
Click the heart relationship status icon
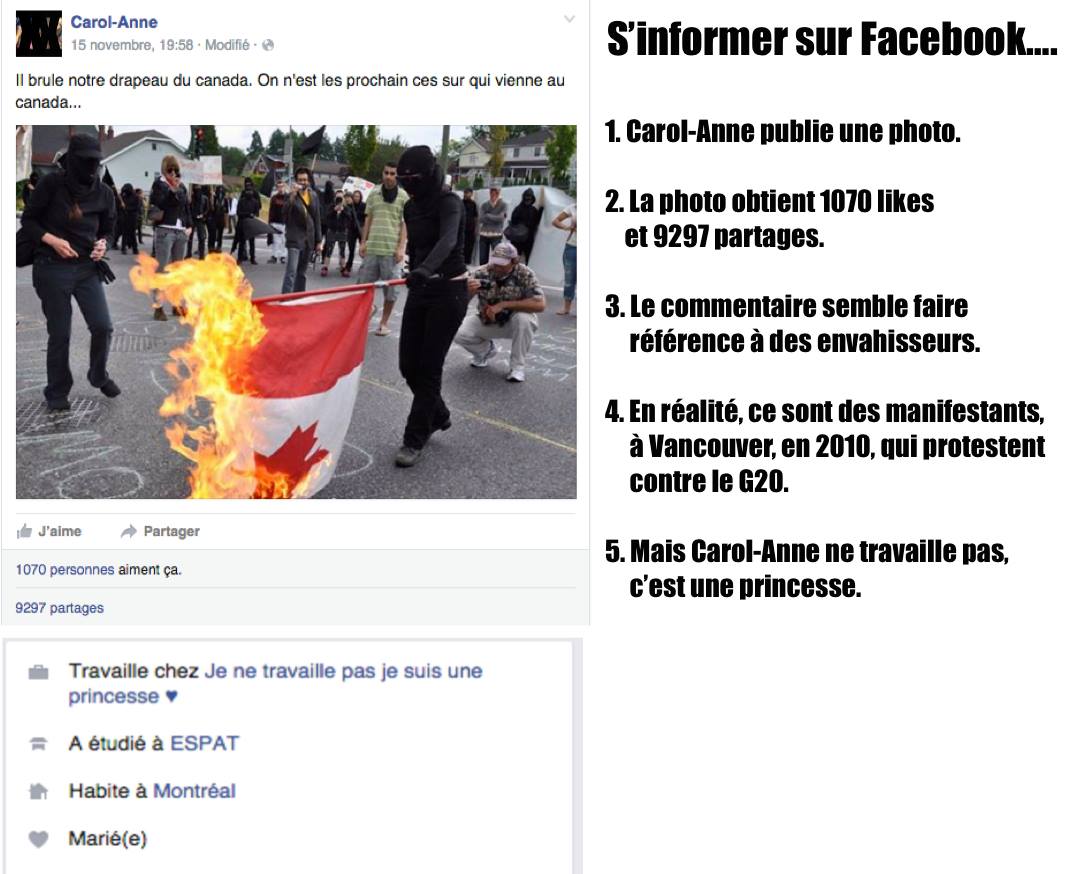click(38, 839)
